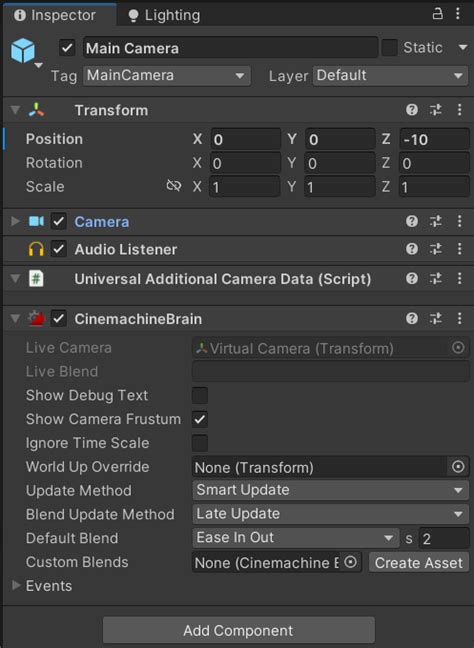Enable Show Debug Text checkbox
The image size is (474, 648).
click(x=200, y=395)
